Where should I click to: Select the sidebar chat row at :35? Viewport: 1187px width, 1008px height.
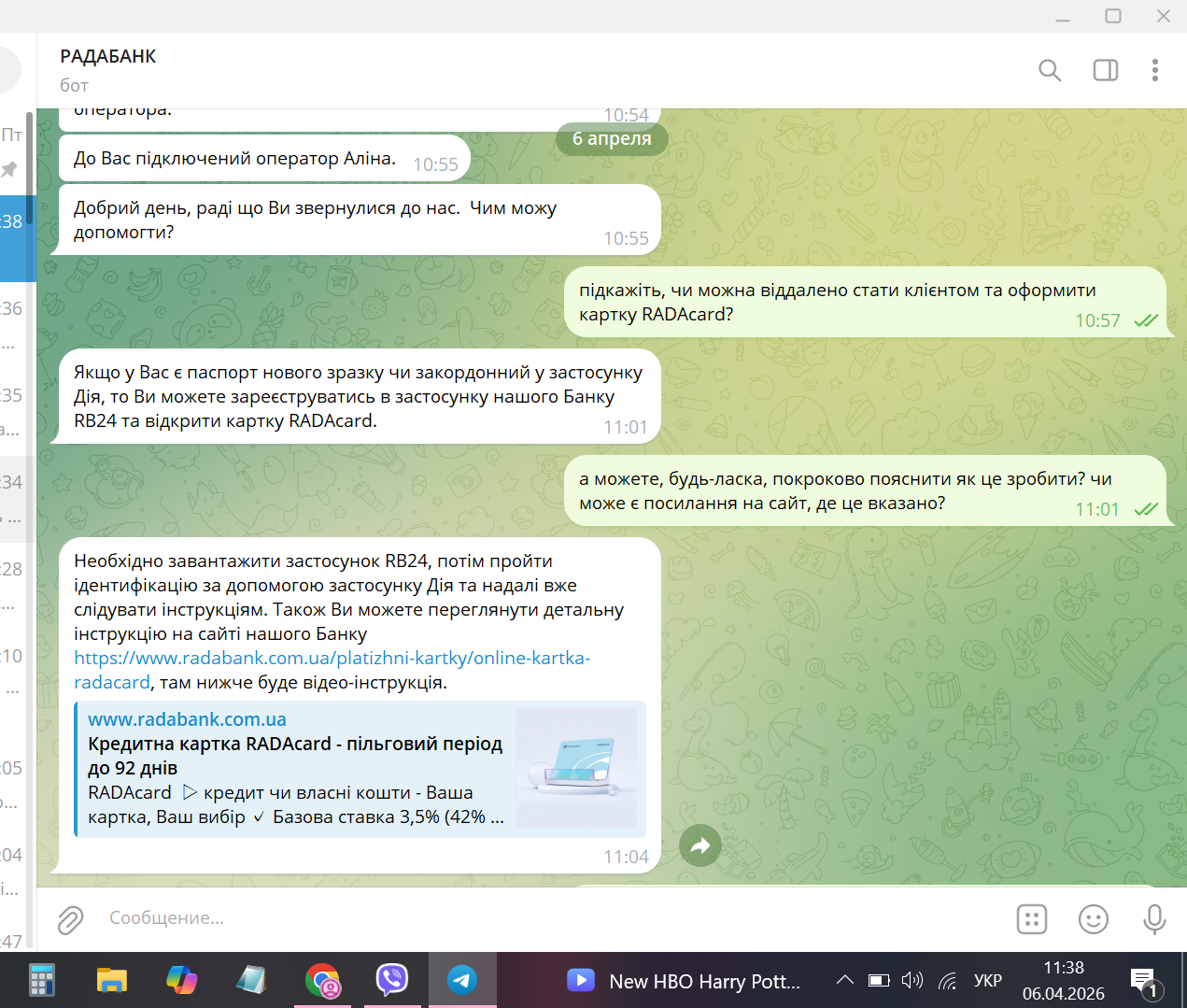pos(14,412)
